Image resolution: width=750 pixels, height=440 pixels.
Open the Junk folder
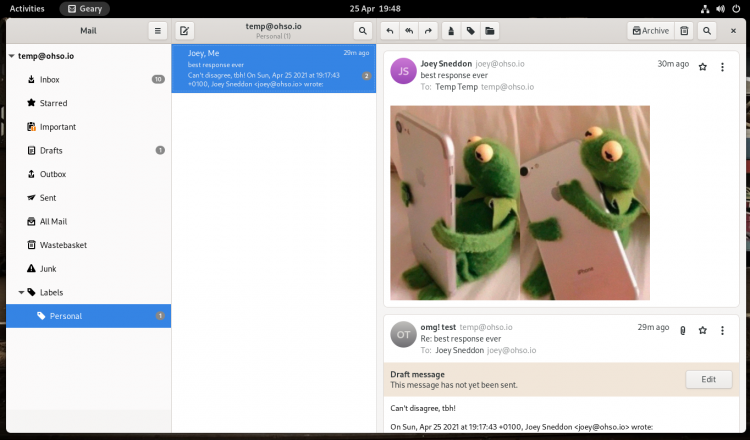coord(88,269)
